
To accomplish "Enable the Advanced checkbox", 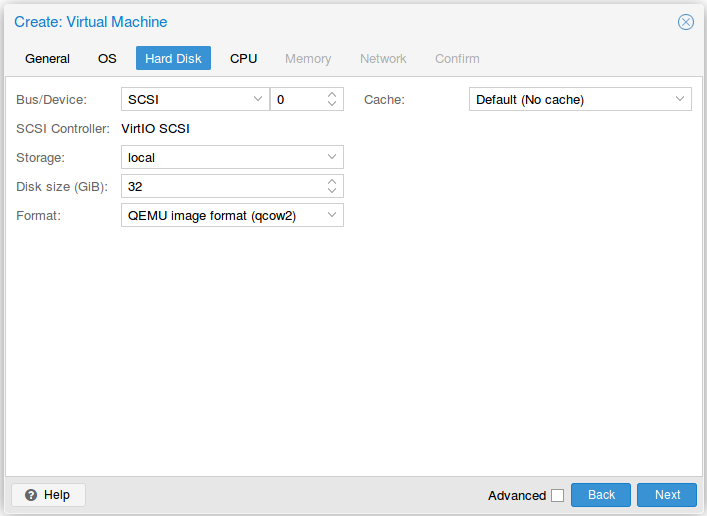I will click(x=557, y=495).
